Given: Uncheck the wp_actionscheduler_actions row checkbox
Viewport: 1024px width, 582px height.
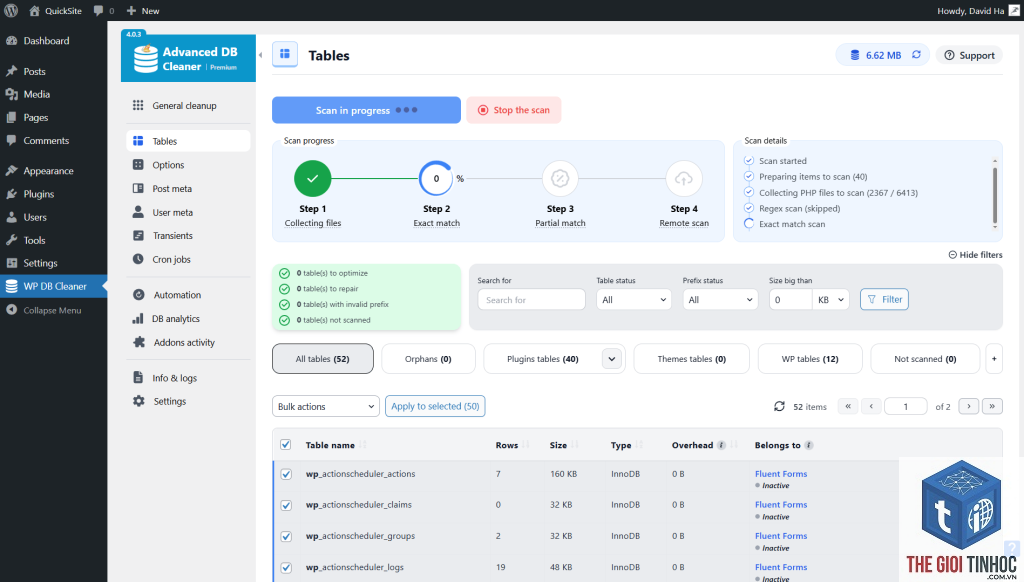Looking at the screenshot, I should (x=286, y=474).
